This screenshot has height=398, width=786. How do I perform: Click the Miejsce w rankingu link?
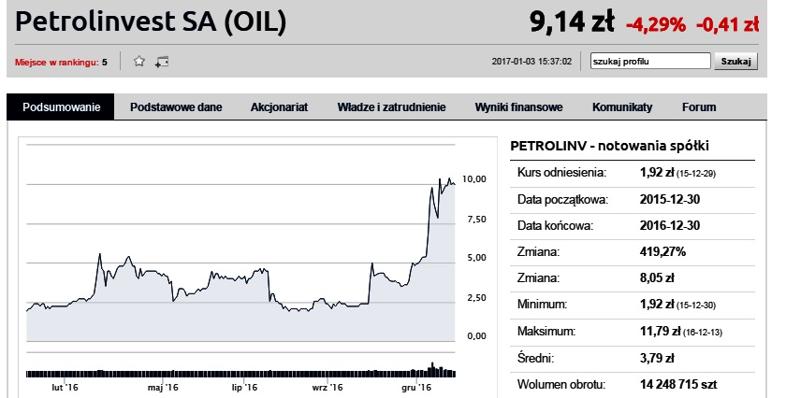pyautogui.click(x=57, y=63)
